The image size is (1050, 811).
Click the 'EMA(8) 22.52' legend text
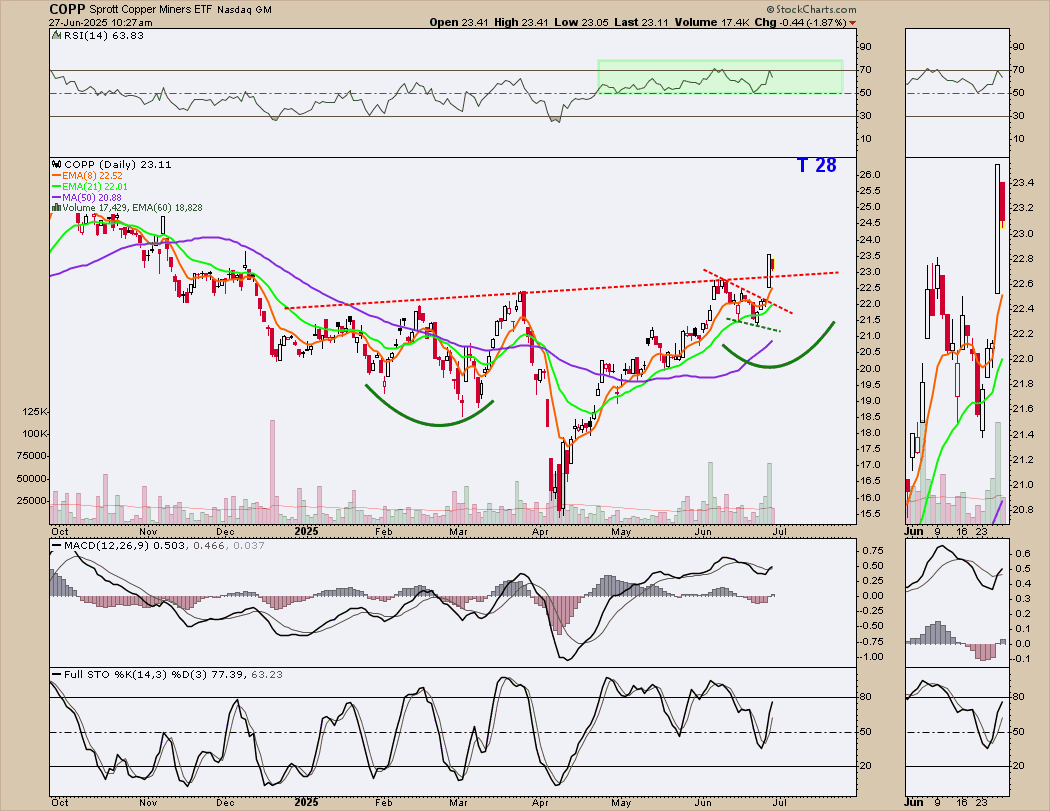pyautogui.click(x=92, y=175)
